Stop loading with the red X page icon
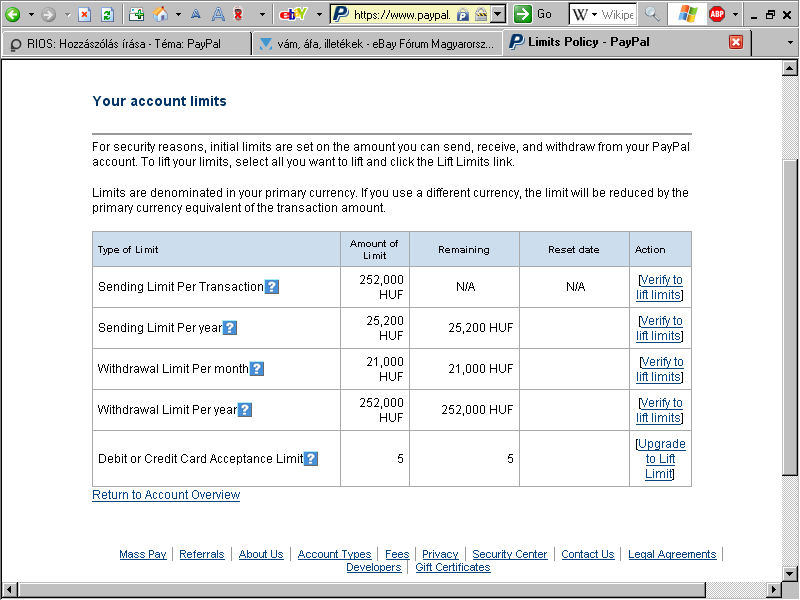800x600 pixels. point(84,14)
